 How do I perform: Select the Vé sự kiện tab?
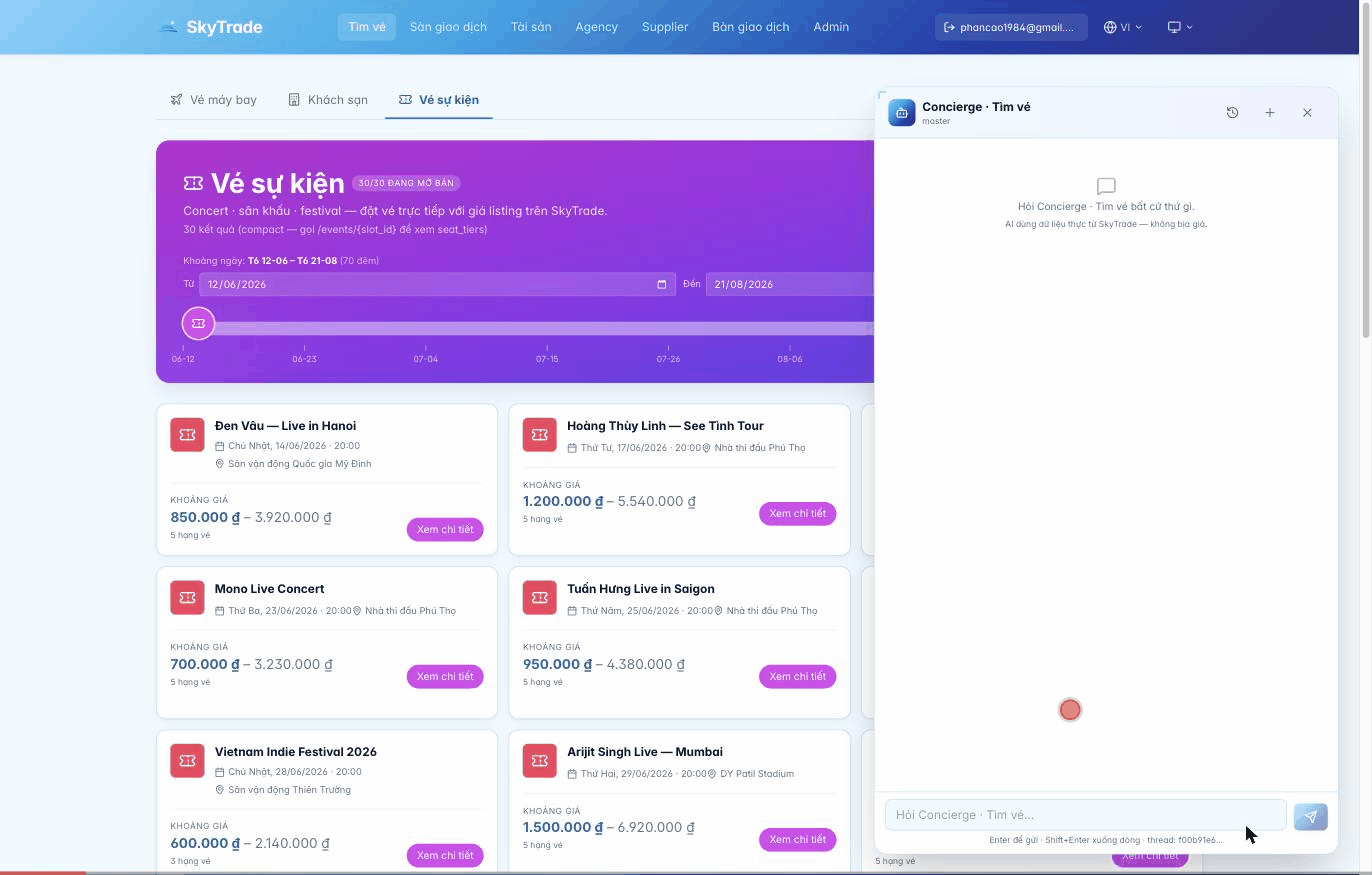(x=439, y=100)
